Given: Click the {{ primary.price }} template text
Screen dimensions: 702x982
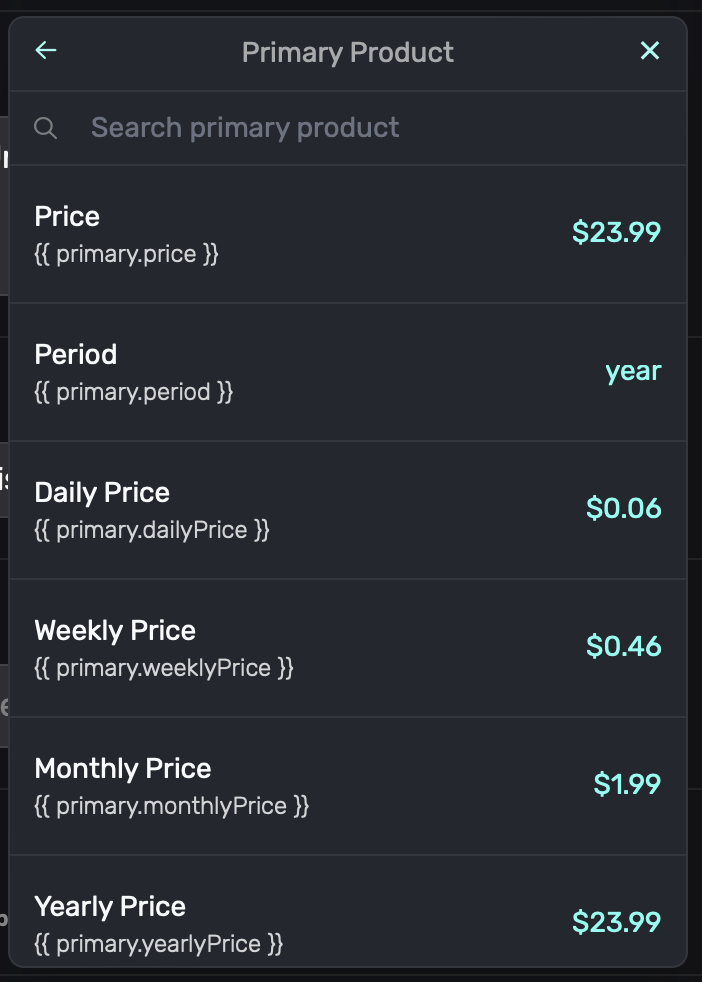Looking at the screenshot, I should pyautogui.click(x=126, y=254).
